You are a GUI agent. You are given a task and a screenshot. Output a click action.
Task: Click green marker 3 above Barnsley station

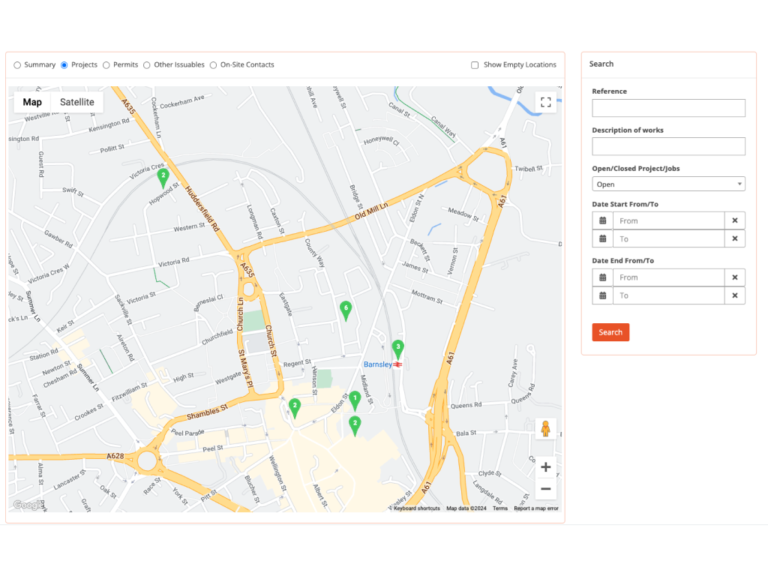398,349
